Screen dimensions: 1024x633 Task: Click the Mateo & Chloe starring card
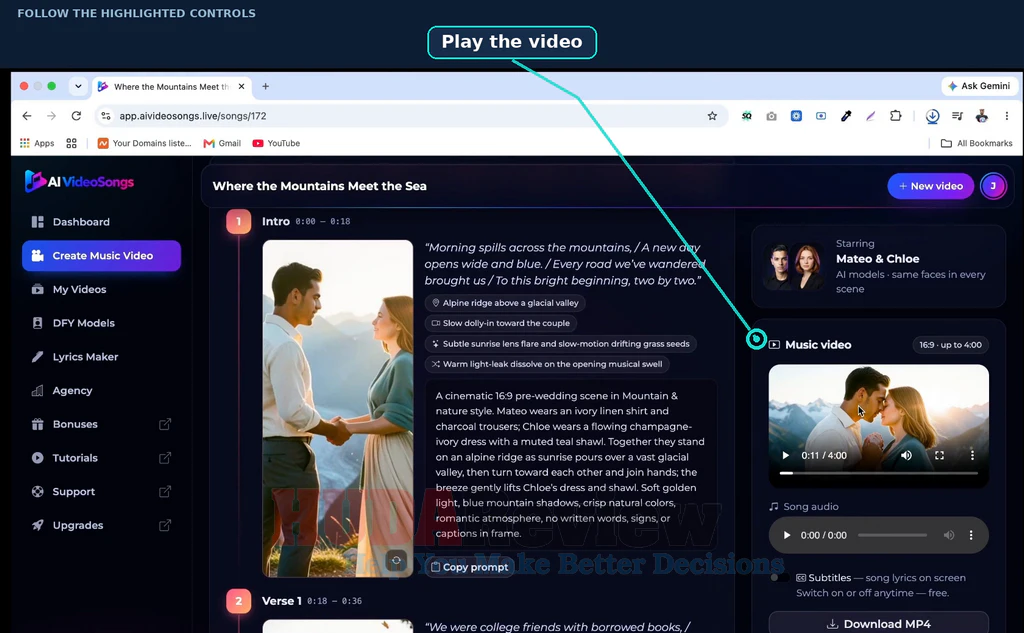pyautogui.click(x=878, y=266)
